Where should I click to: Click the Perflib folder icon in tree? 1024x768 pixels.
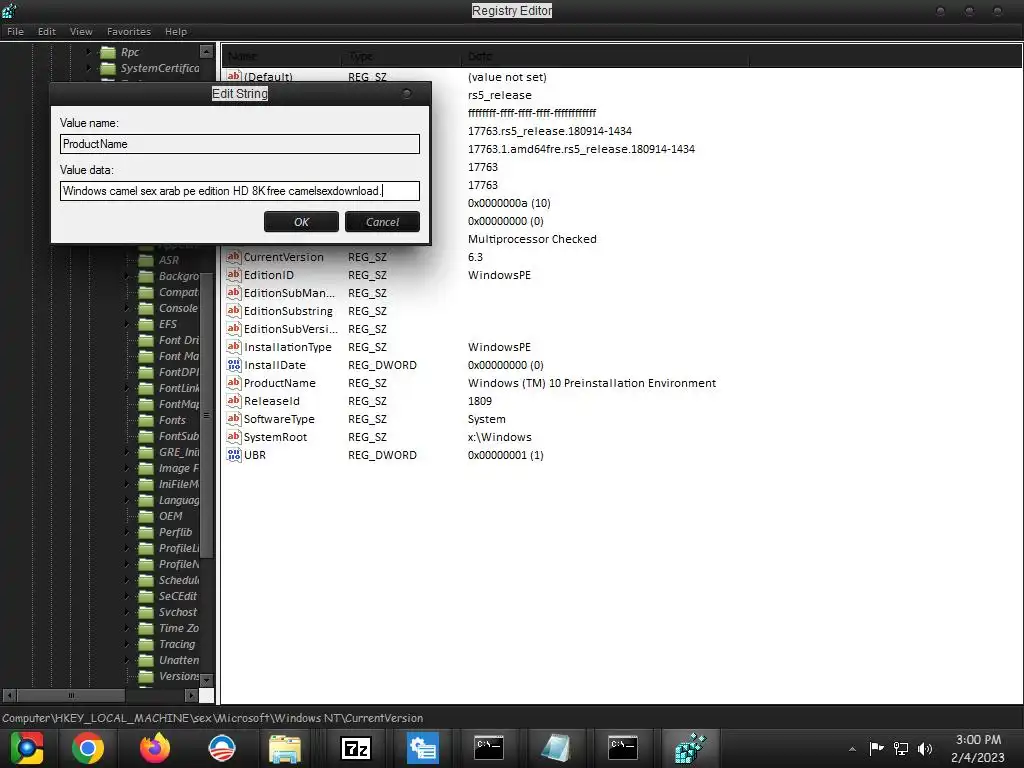click(146, 532)
